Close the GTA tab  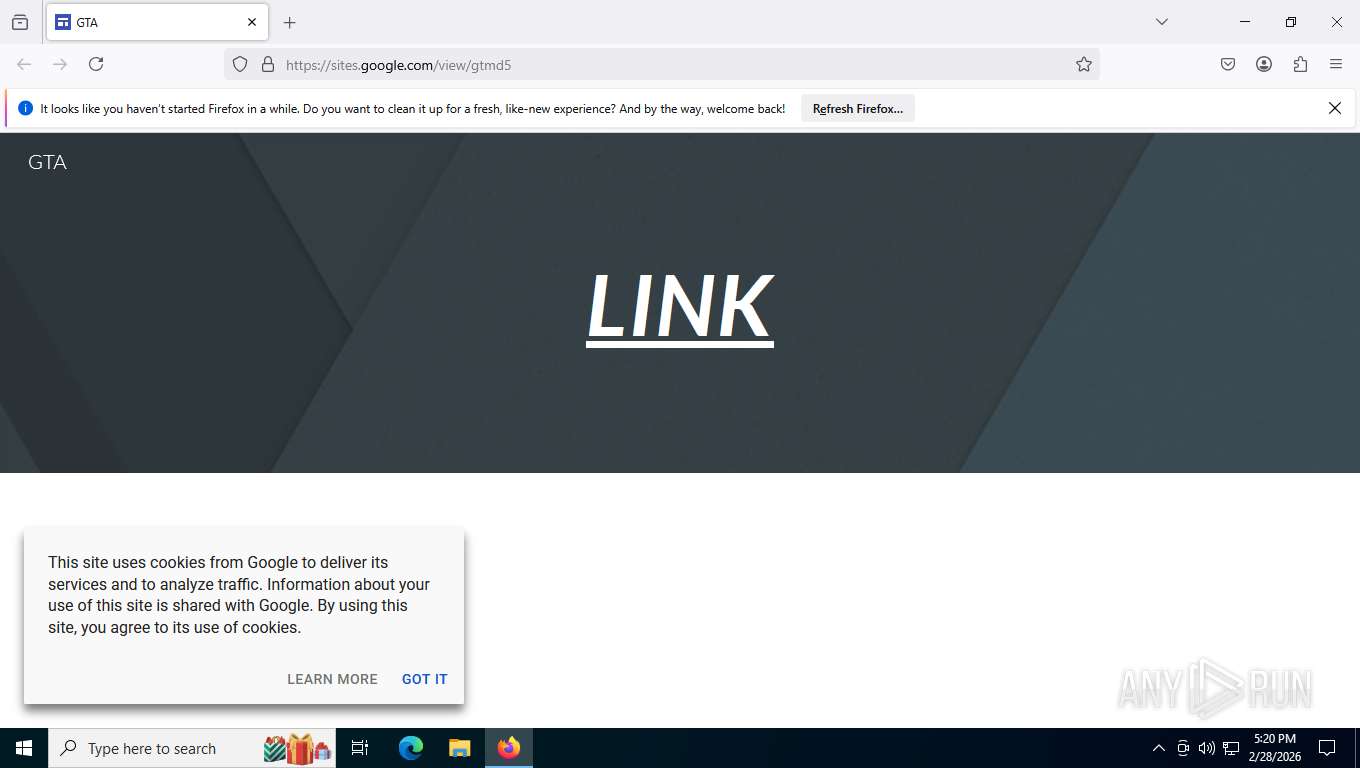coord(252,22)
